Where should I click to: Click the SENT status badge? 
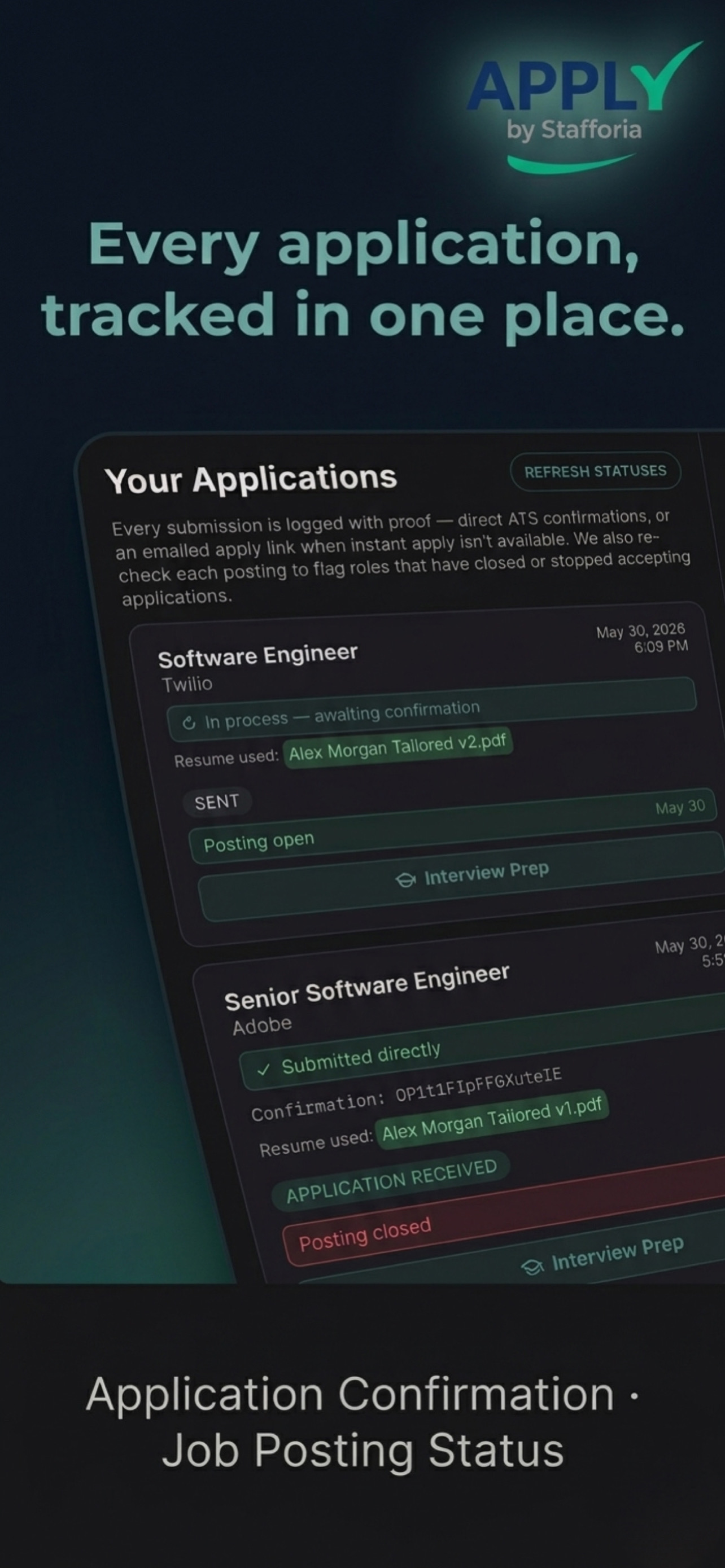[x=217, y=802]
